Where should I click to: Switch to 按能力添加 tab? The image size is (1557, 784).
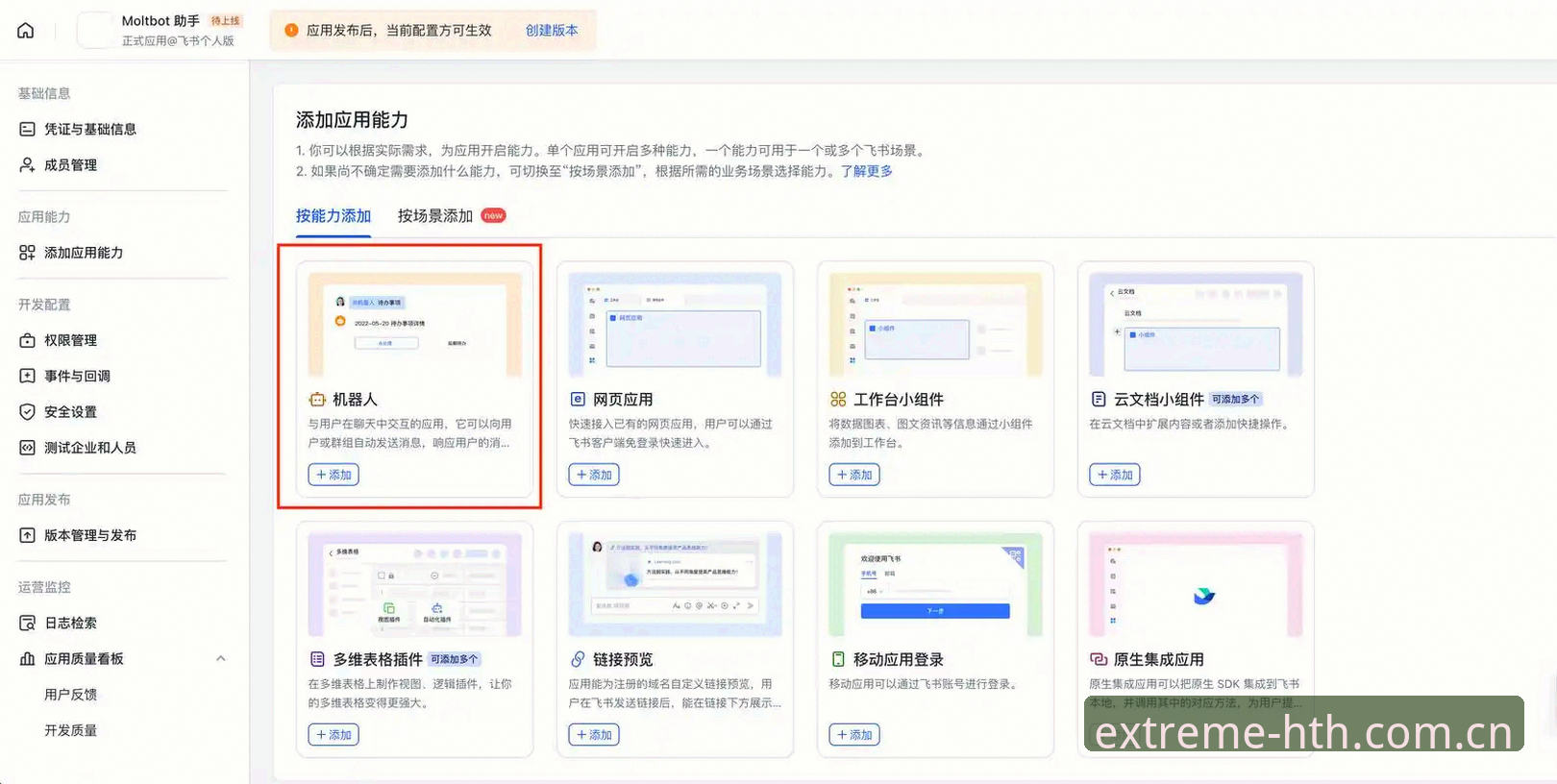click(x=334, y=216)
